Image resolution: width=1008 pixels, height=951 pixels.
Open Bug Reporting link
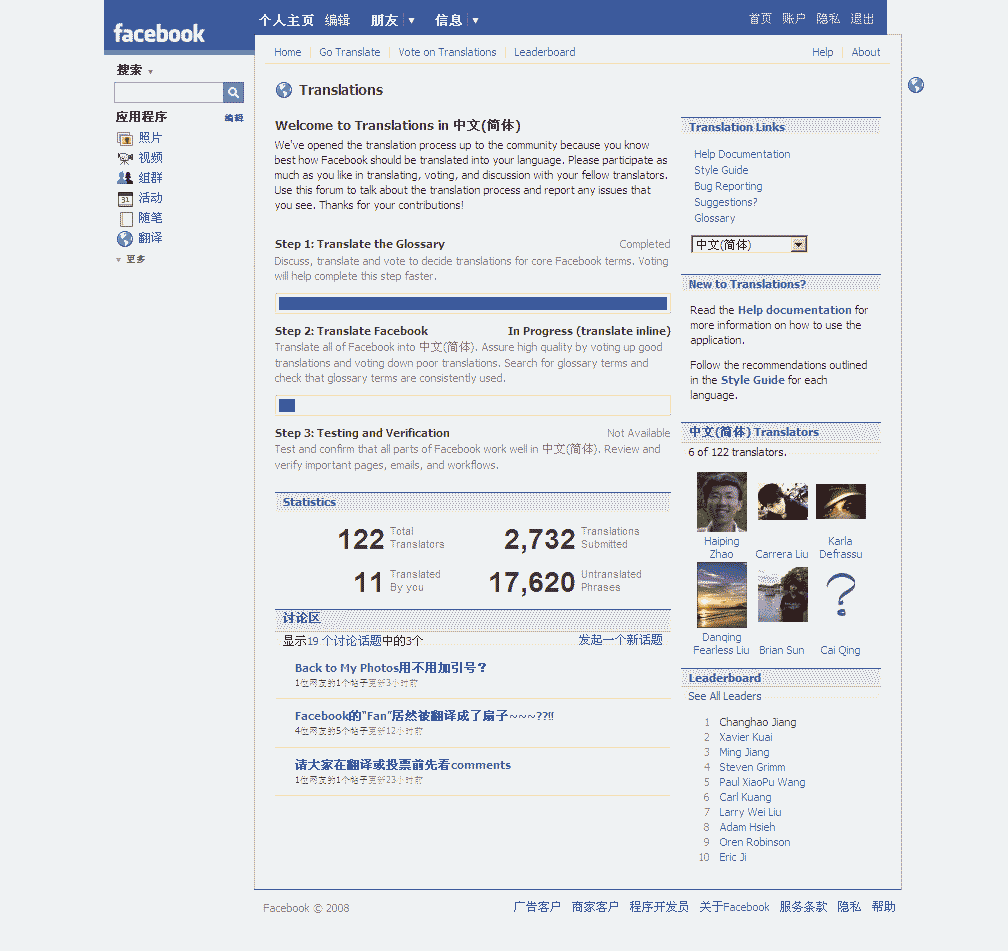(x=728, y=186)
